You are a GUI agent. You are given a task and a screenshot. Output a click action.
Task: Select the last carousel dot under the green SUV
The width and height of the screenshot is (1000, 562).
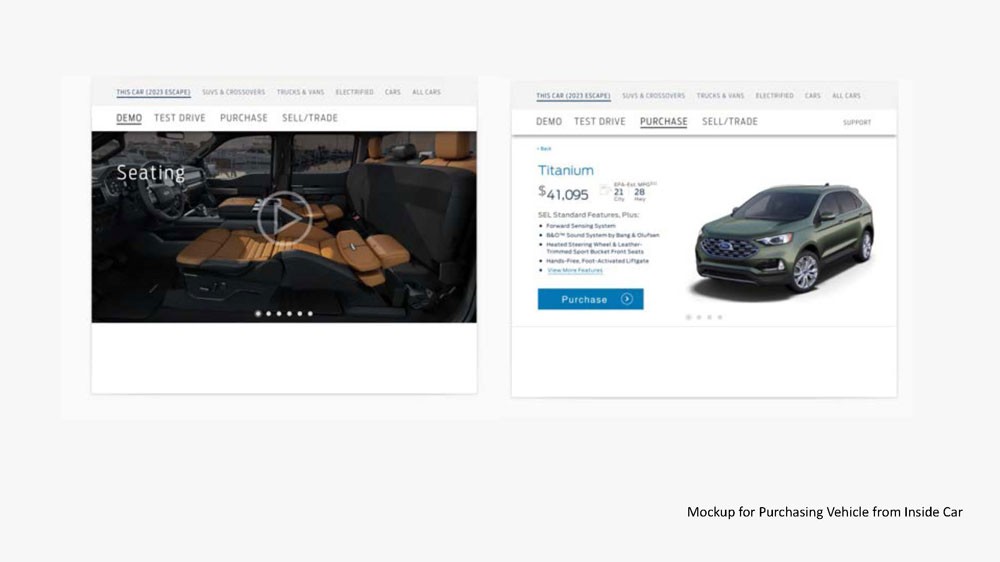(720, 317)
